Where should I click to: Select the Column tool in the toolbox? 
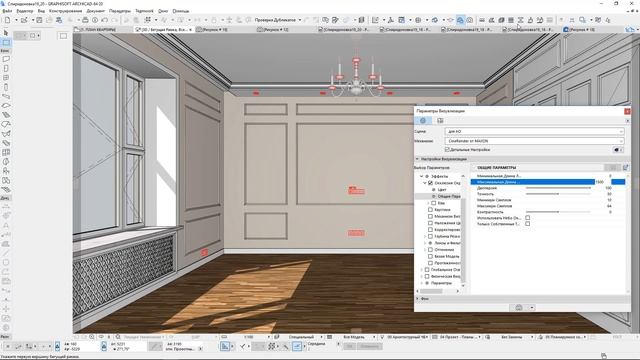[6, 87]
